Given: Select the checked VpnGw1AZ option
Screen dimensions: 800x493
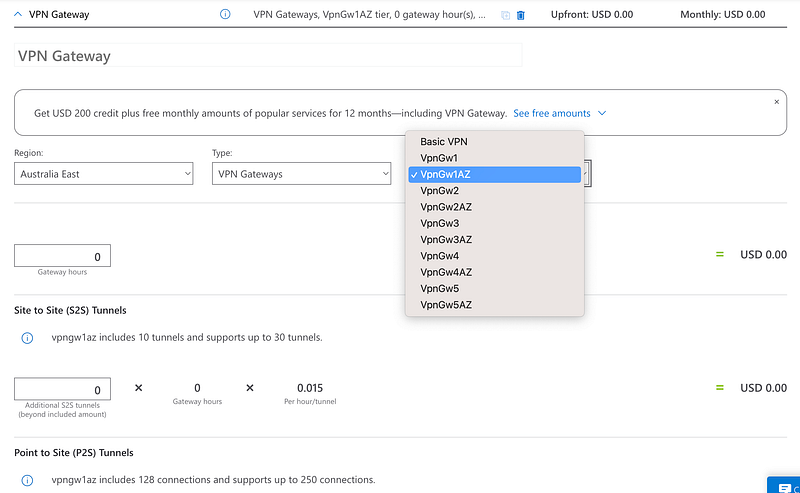Looking at the screenshot, I should (x=445, y=174).
